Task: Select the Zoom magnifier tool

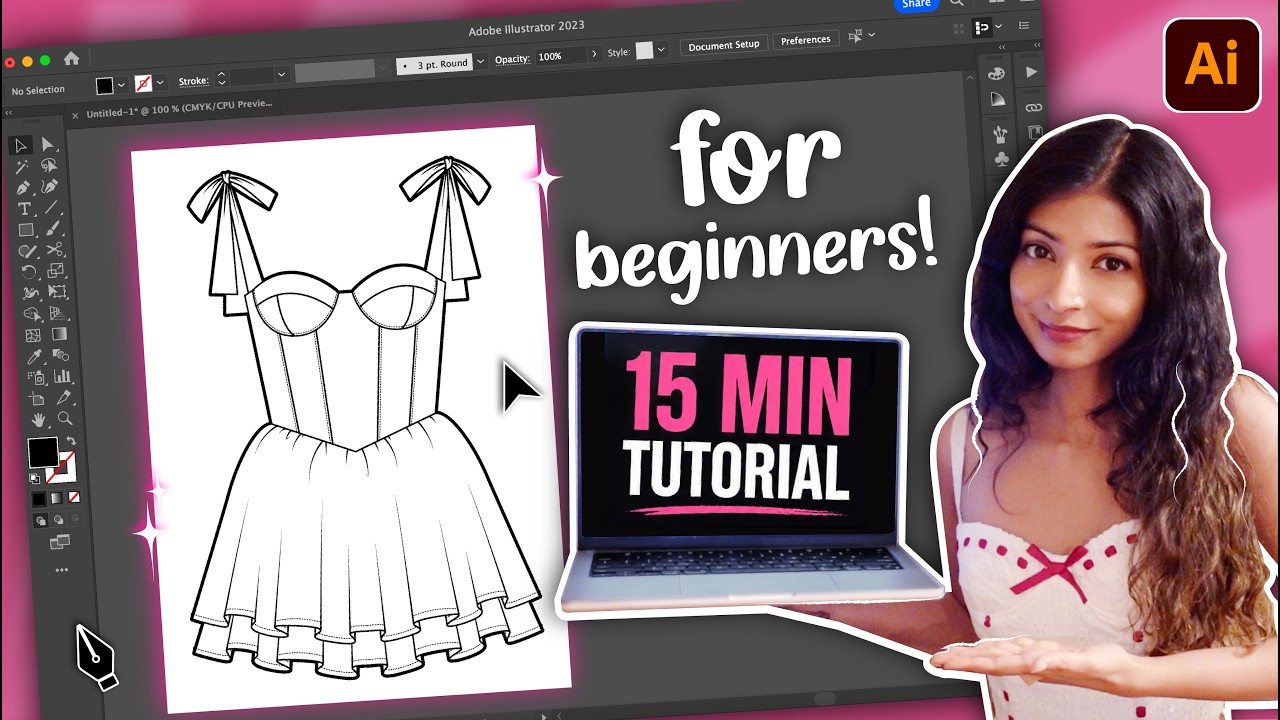Action: [65, 419]
